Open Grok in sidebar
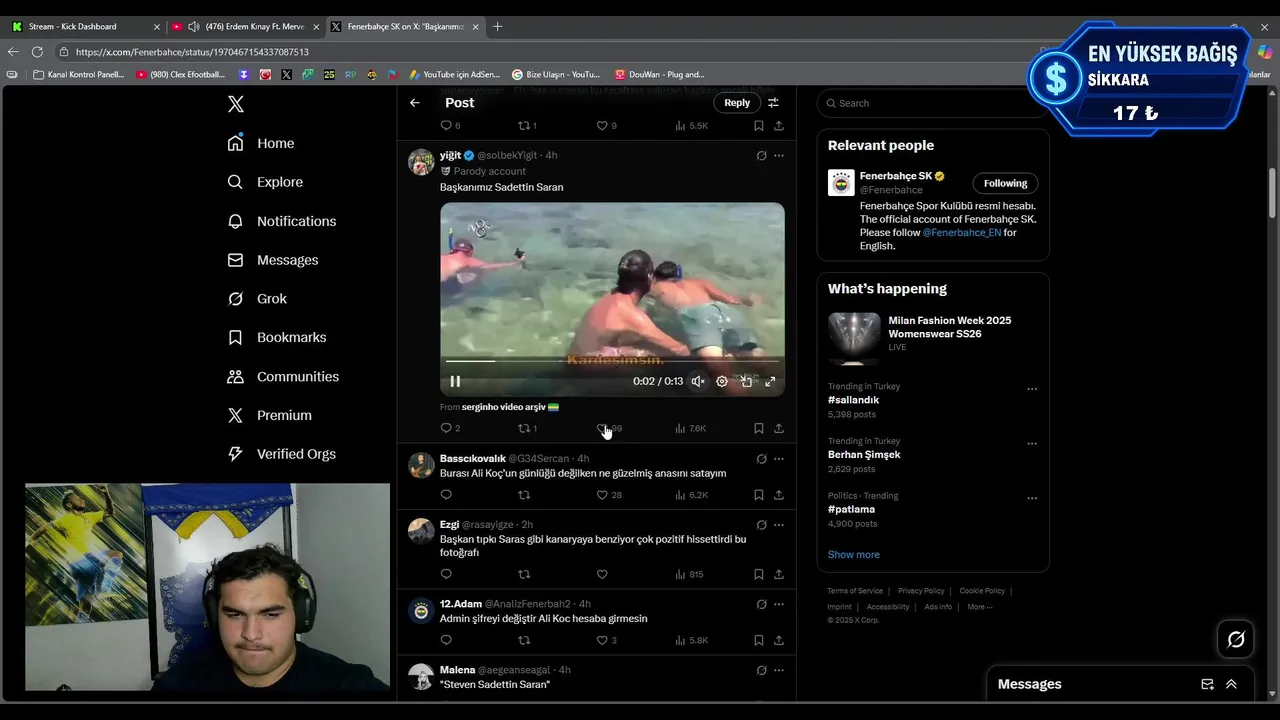The image size is (1280, 720). (x=257, y=299)
